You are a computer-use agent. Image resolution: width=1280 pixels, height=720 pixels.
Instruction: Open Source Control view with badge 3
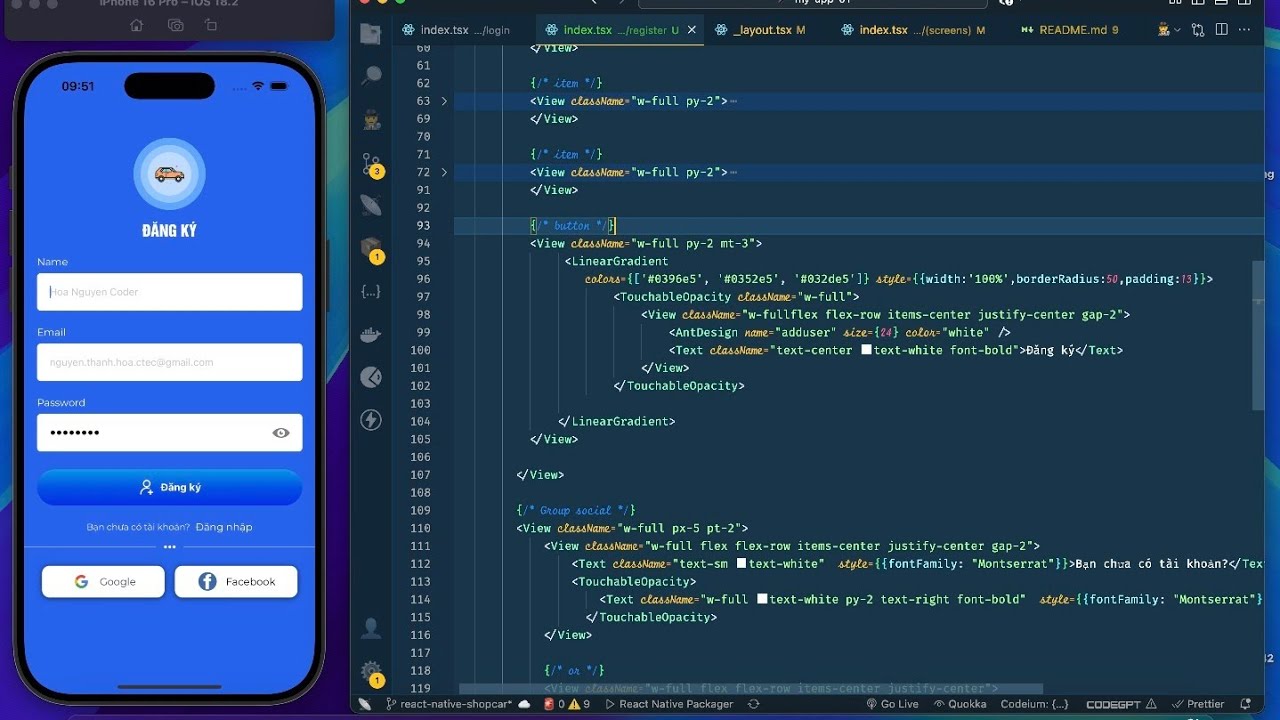(x=371, y=164)
